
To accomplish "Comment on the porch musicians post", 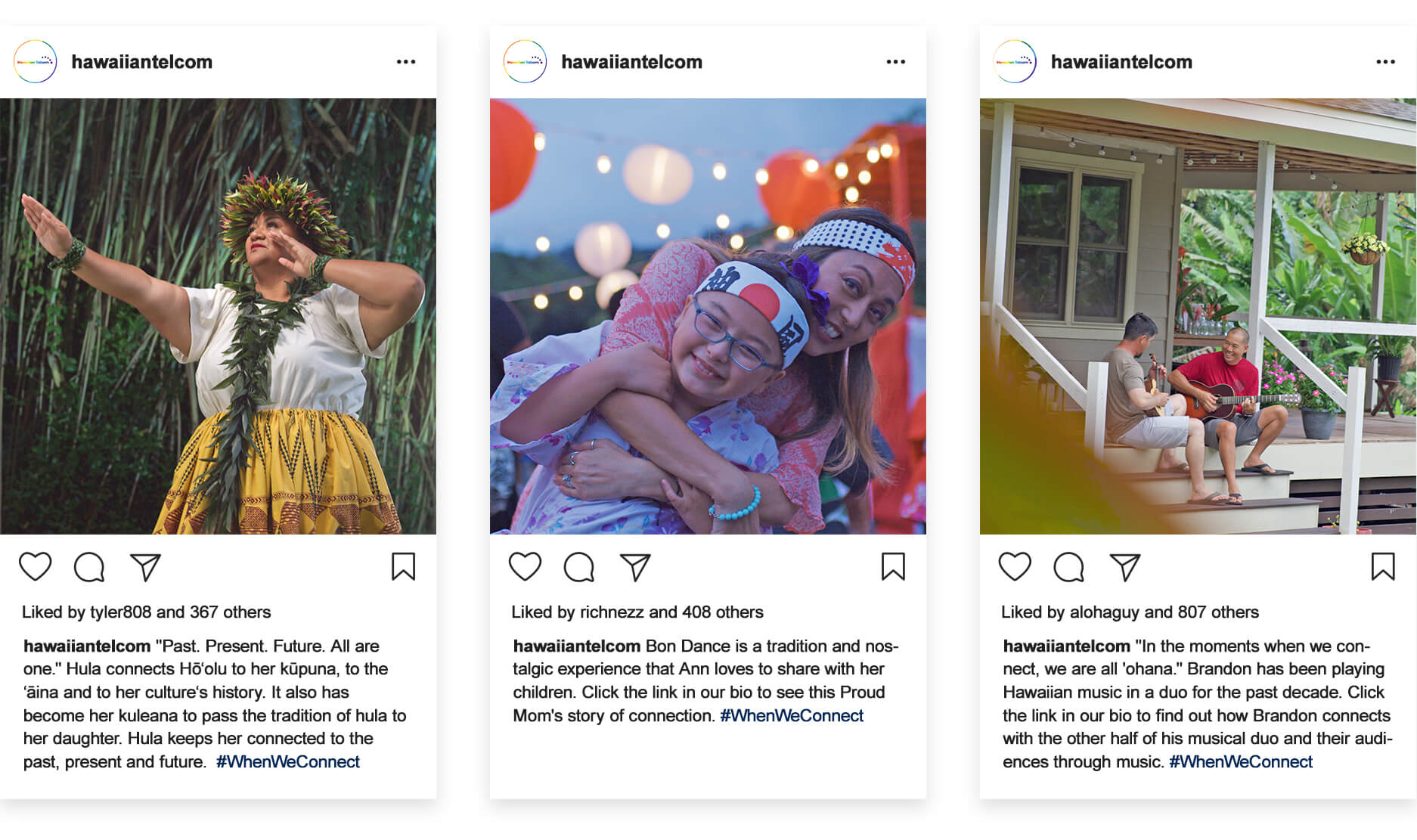I will tap(1069, 567).
